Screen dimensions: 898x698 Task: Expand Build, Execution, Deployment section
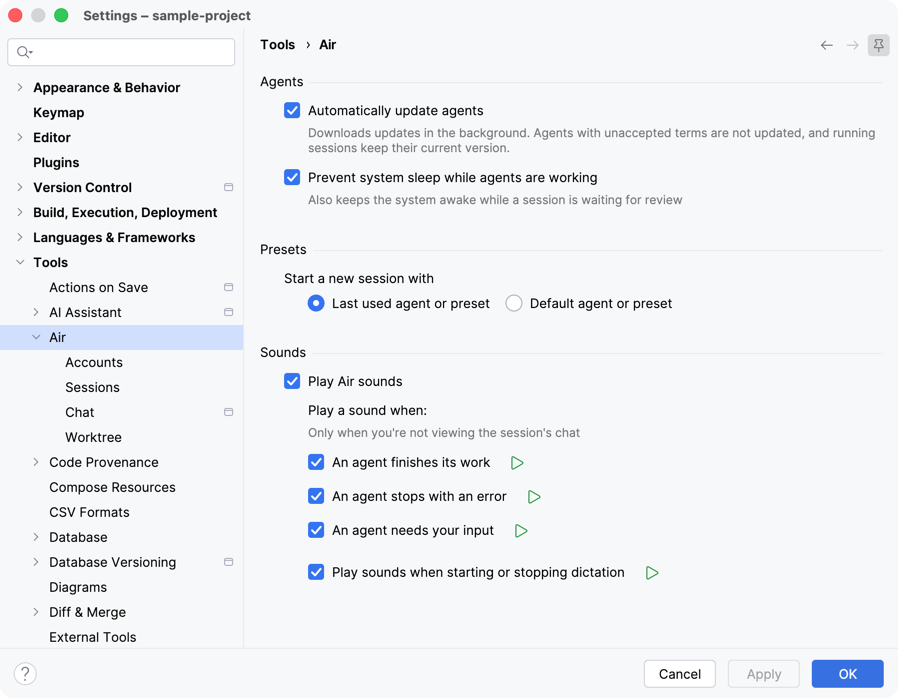(20, 212)
